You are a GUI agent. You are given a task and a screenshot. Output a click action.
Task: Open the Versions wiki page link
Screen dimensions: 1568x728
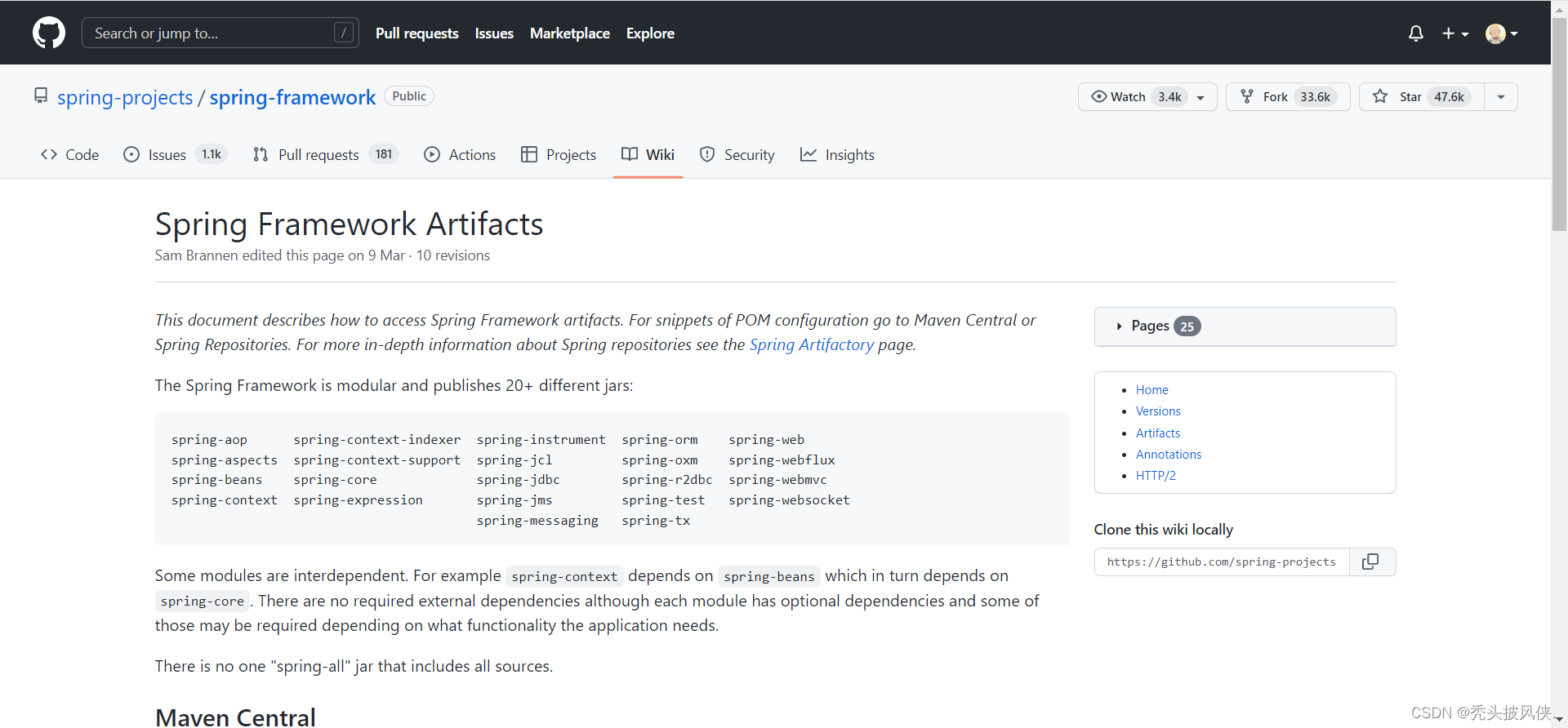tap(1158, 411)
